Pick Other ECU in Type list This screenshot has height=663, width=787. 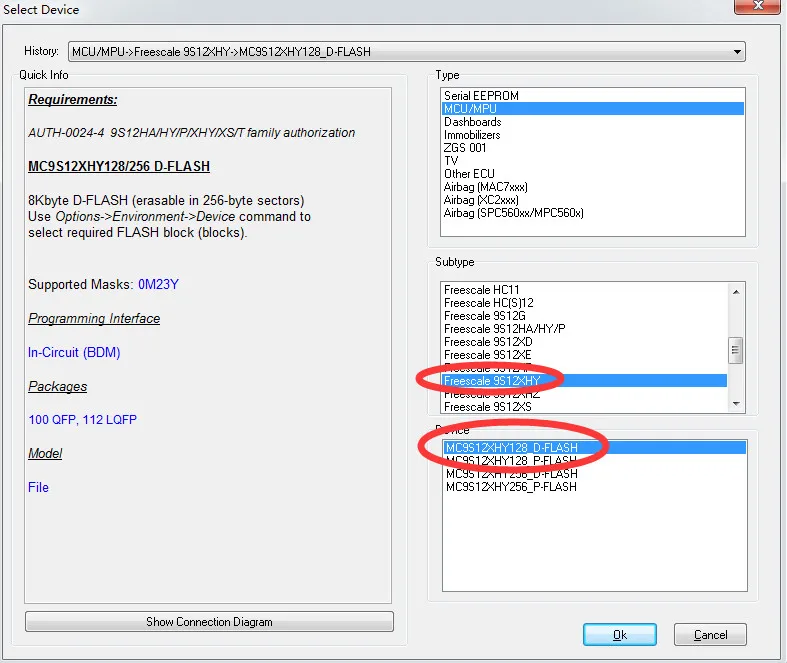click(592, 174)
